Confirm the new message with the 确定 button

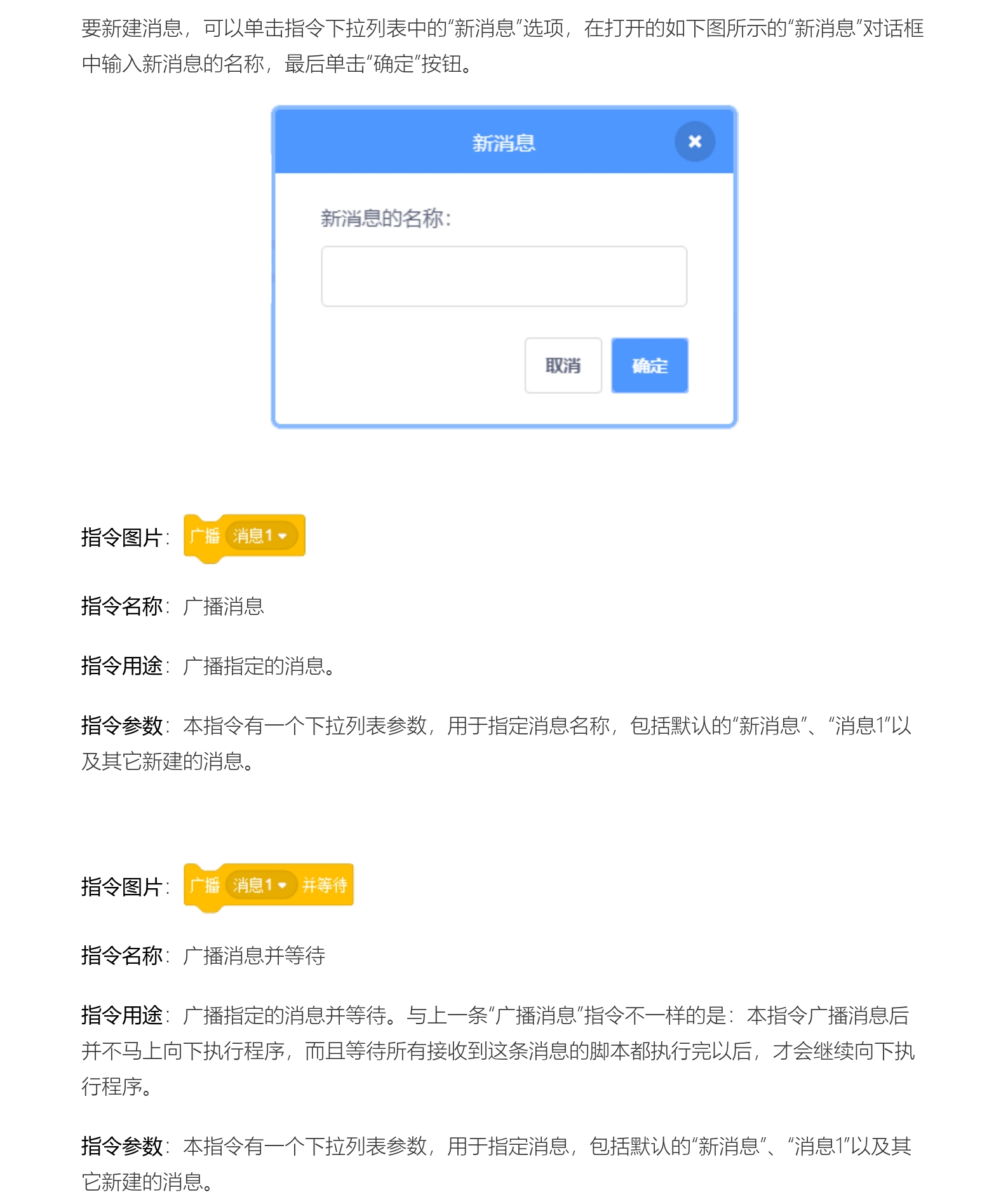click(x=649, y=365)
